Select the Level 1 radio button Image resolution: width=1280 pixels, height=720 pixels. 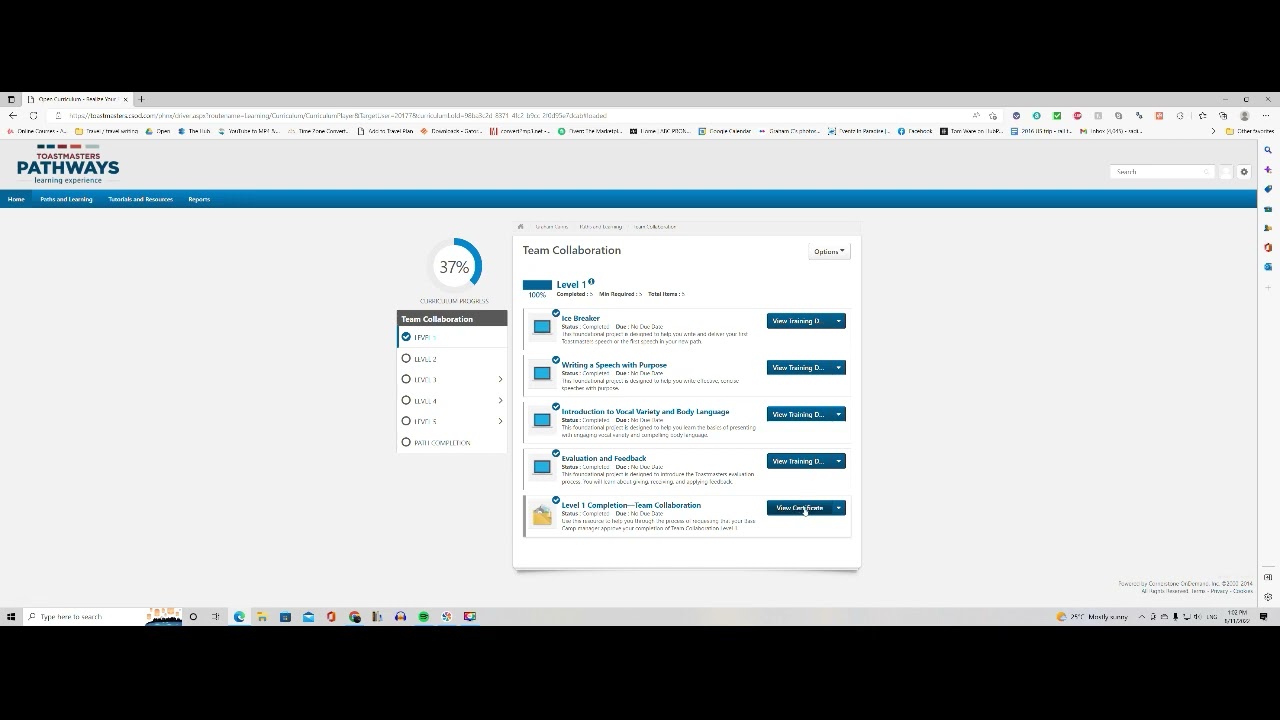[406, 337]
